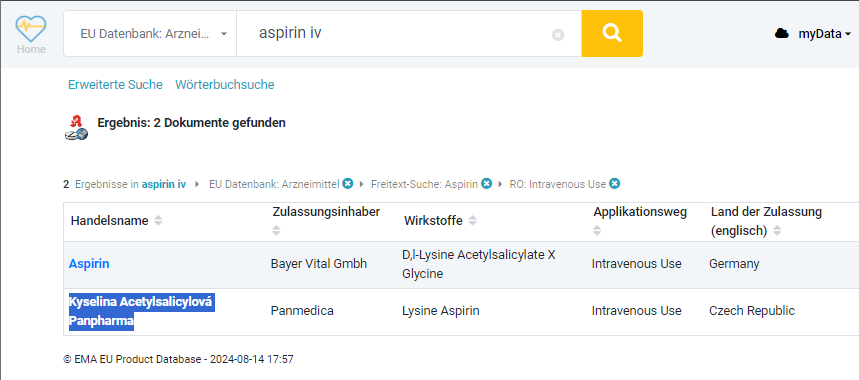Open Kyselina Acetylsalicylová Panpharma entry

(141, 311)
